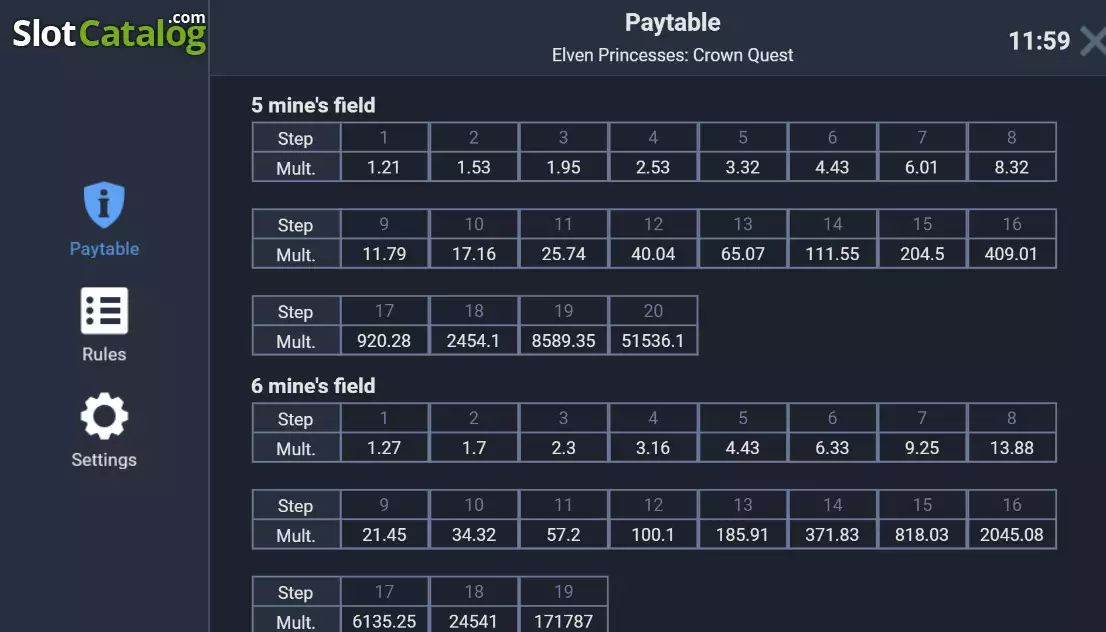Select the Settings label in the sidebar
The width and height of the screenshot is (1106, 632).
(104, 460)
